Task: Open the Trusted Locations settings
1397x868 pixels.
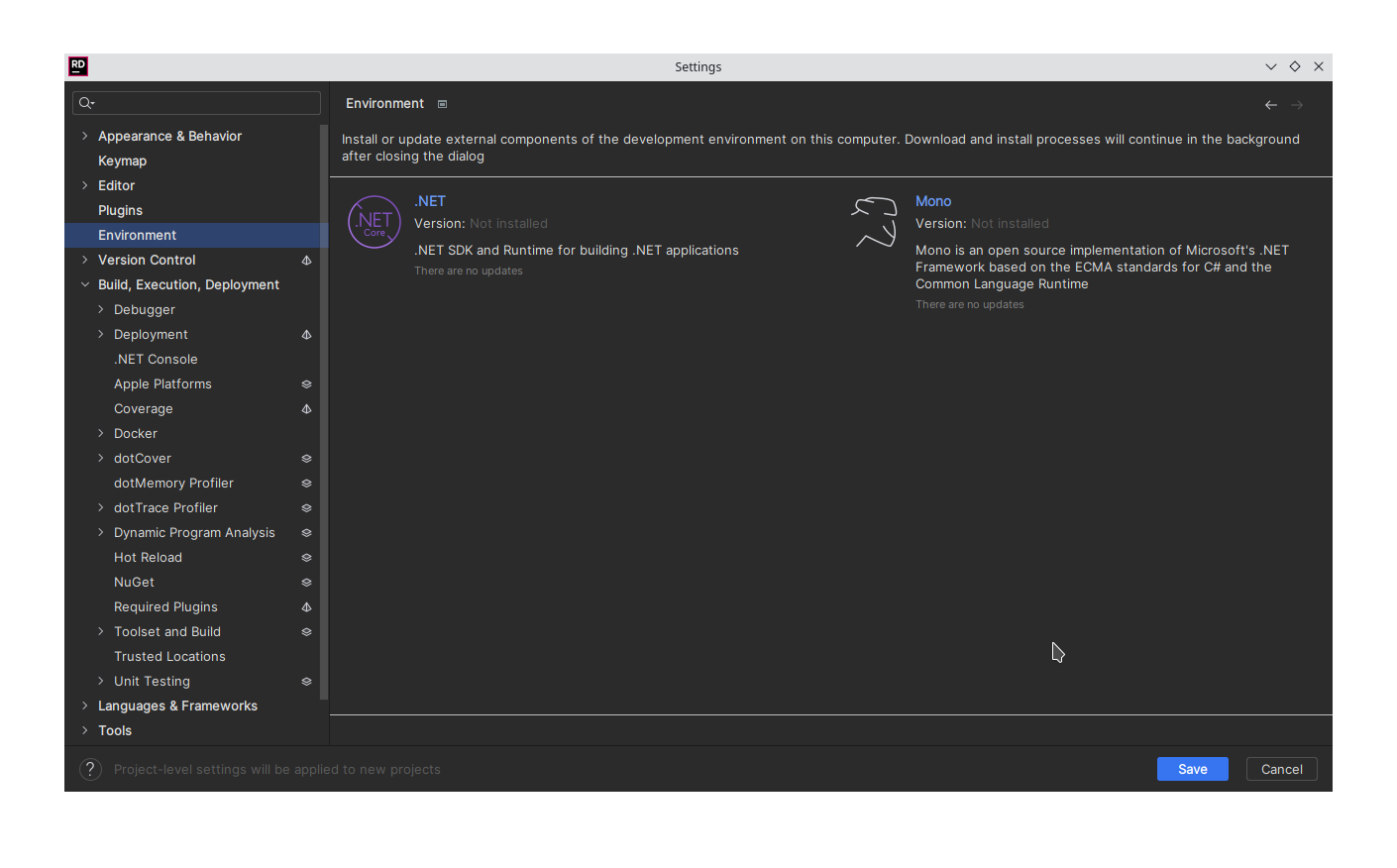Action: pyautogui.click(x=169, y=656)
